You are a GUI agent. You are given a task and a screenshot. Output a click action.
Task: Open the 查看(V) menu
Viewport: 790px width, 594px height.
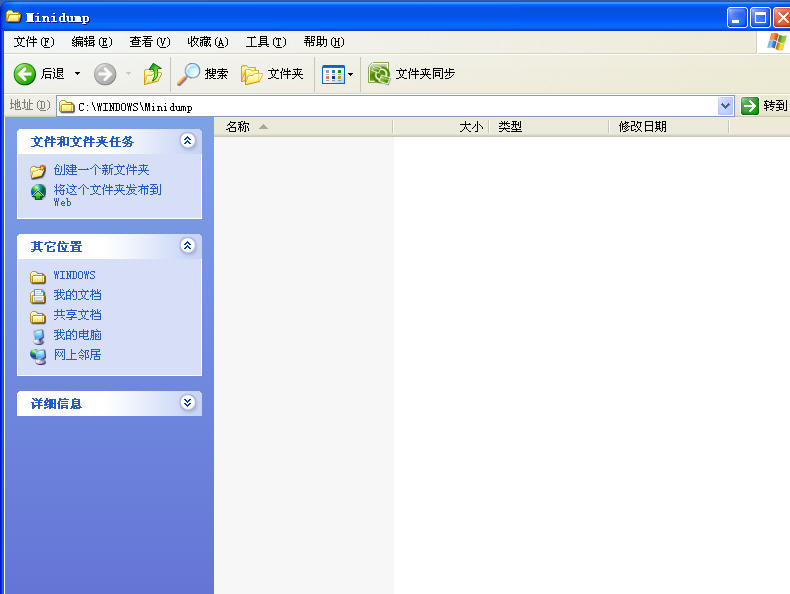click(x=150, y=42)
